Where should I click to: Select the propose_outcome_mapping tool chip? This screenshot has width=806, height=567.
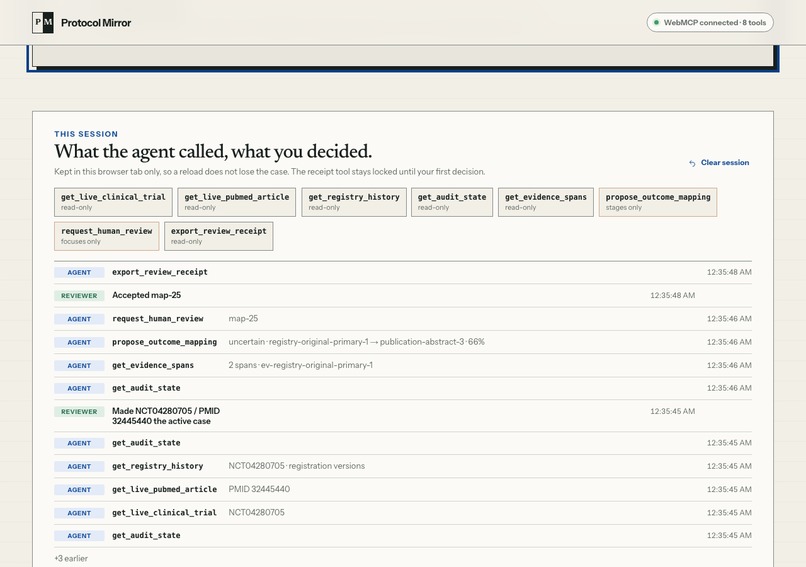657,202
